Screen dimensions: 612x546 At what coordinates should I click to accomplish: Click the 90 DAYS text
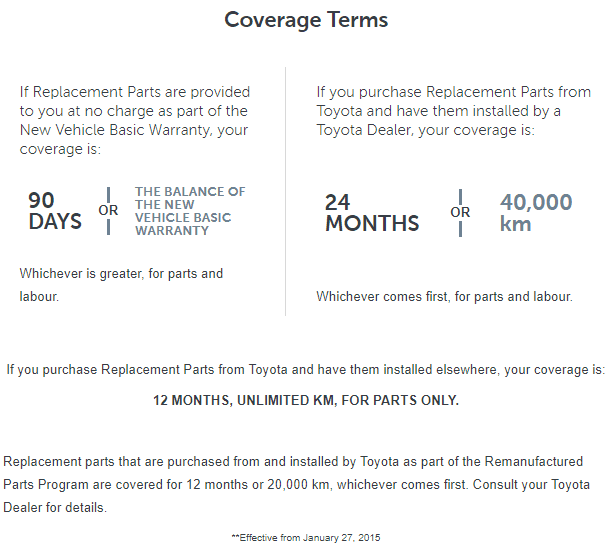tap(55, 211)
